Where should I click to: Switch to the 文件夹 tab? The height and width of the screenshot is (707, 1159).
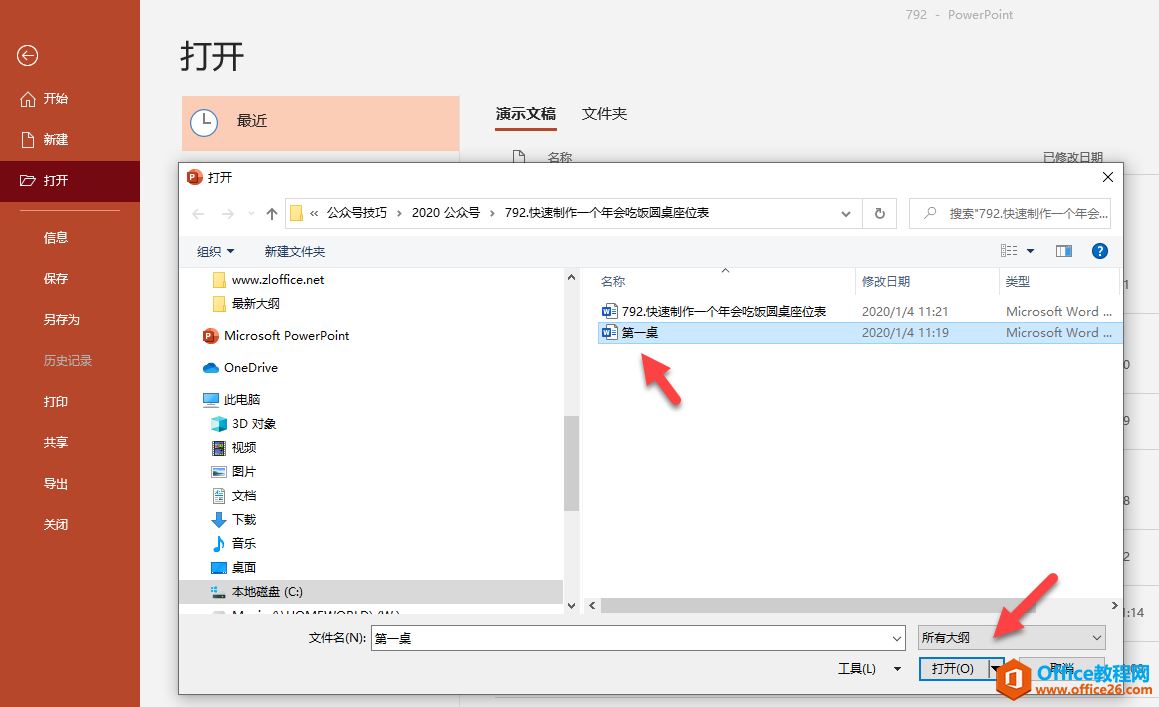tap(604, 114)
